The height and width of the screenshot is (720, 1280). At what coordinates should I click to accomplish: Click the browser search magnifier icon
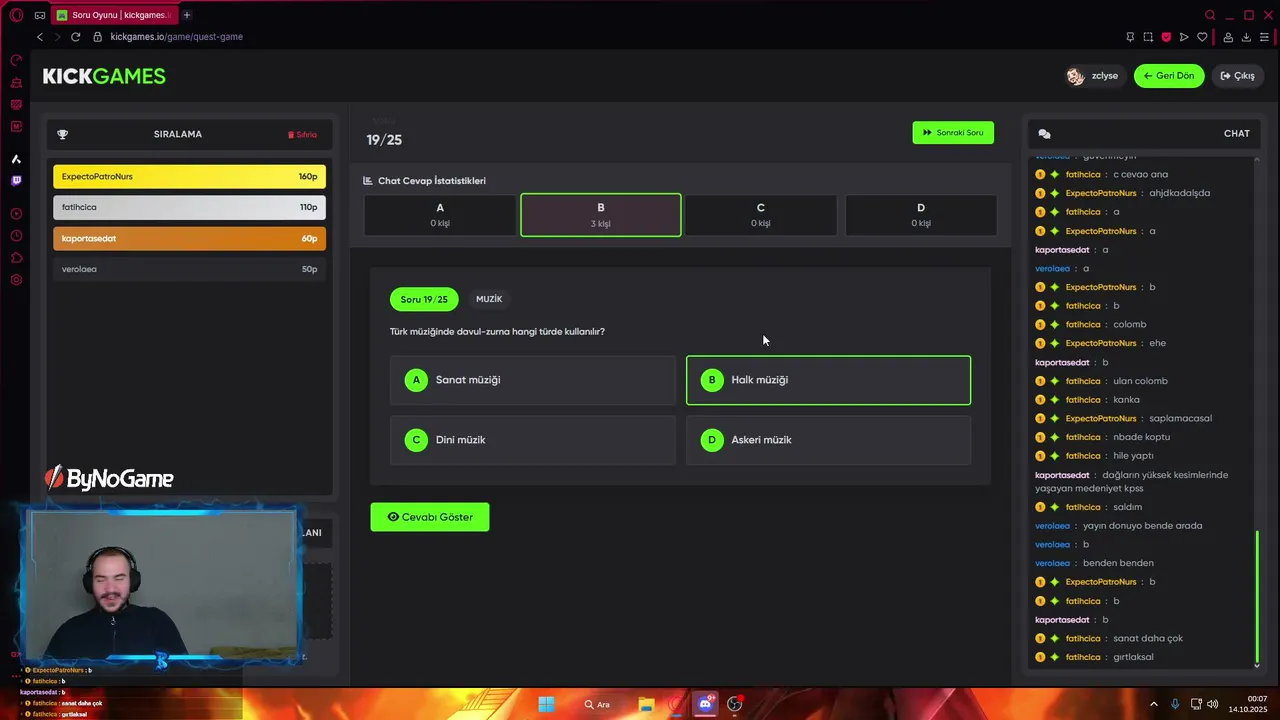click(x=1210, y=15)
